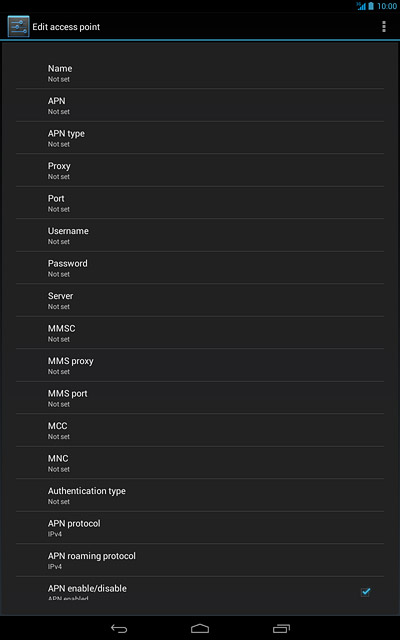Choose an Authentication type option

click(x=200, y=496)
